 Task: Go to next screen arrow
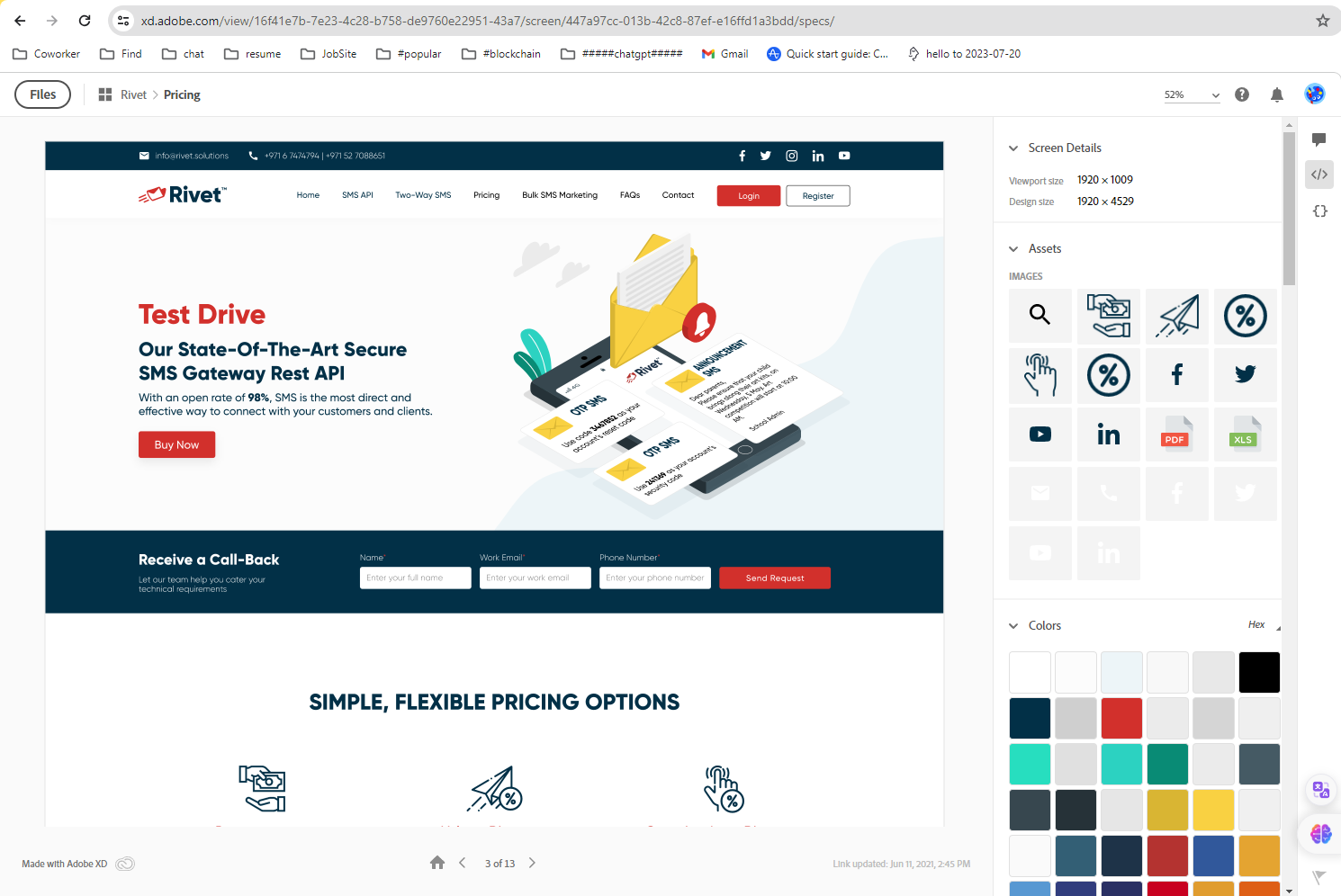[532, 863]
